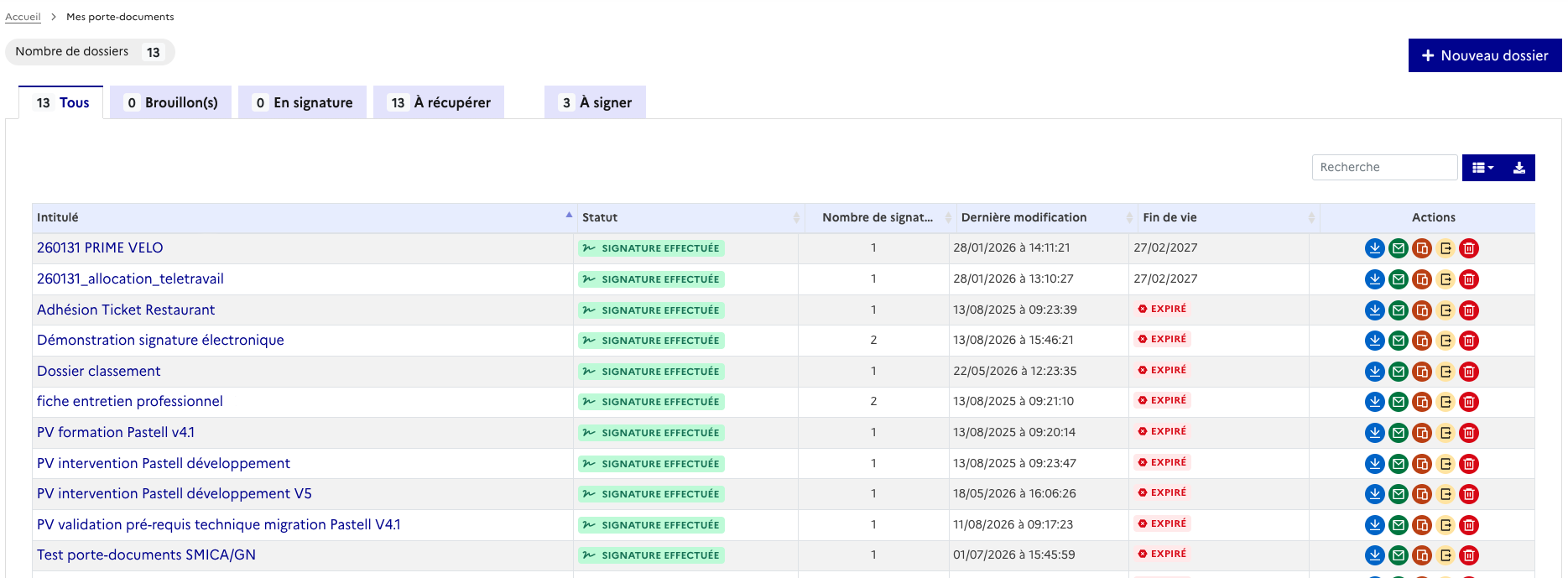Export the table with the download button
1568x578 pixels.
tap(1519, 168)
